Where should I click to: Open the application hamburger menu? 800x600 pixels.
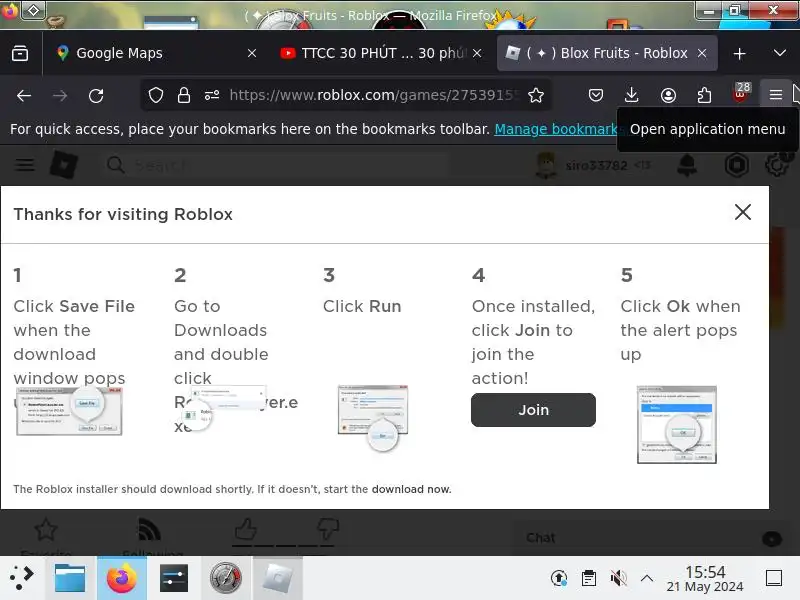pos(776,95)
